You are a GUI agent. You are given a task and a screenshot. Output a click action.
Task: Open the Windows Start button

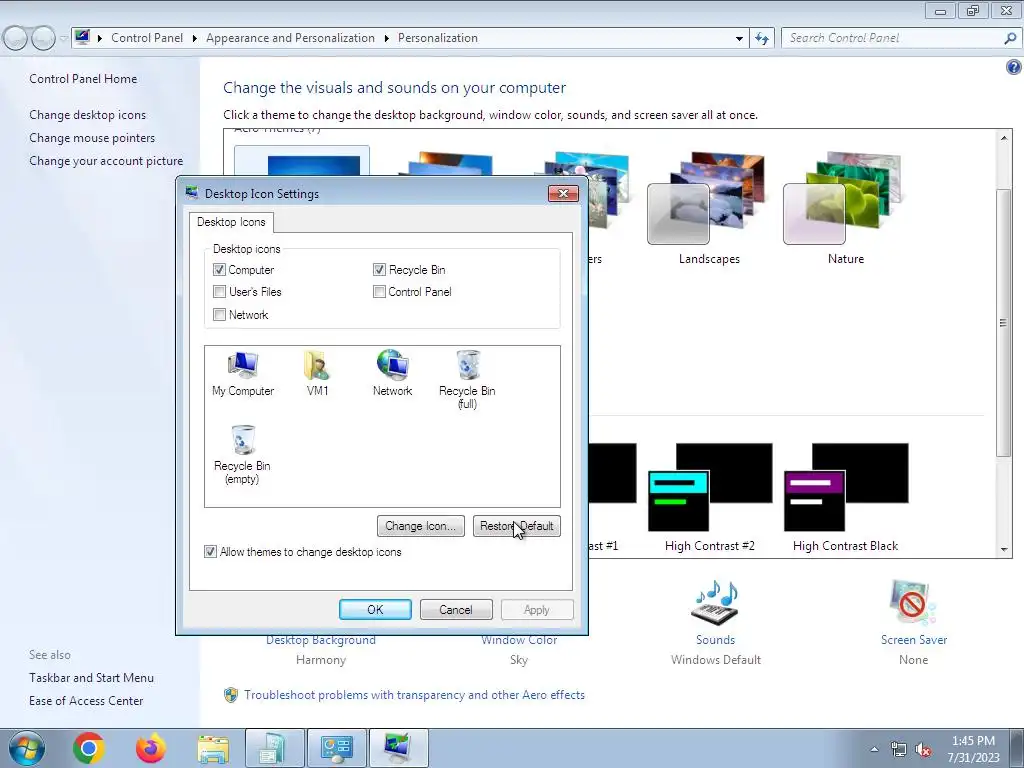[x=27, y=748]
